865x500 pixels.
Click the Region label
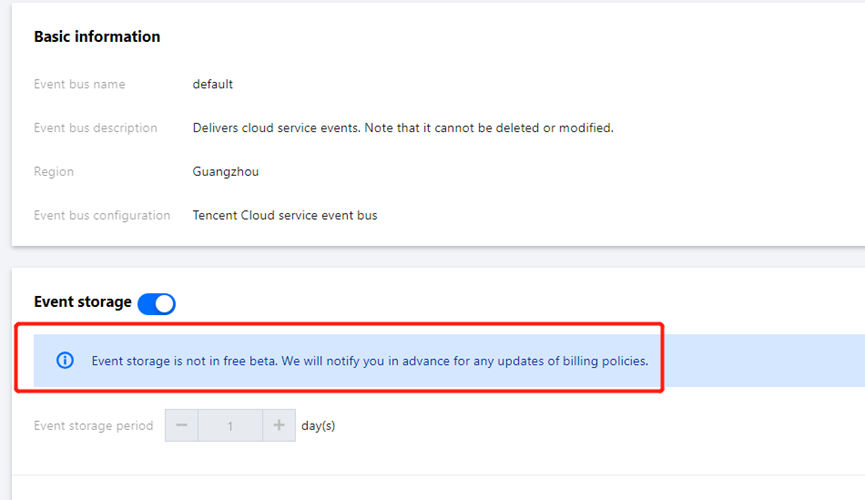tap(53, 171)
